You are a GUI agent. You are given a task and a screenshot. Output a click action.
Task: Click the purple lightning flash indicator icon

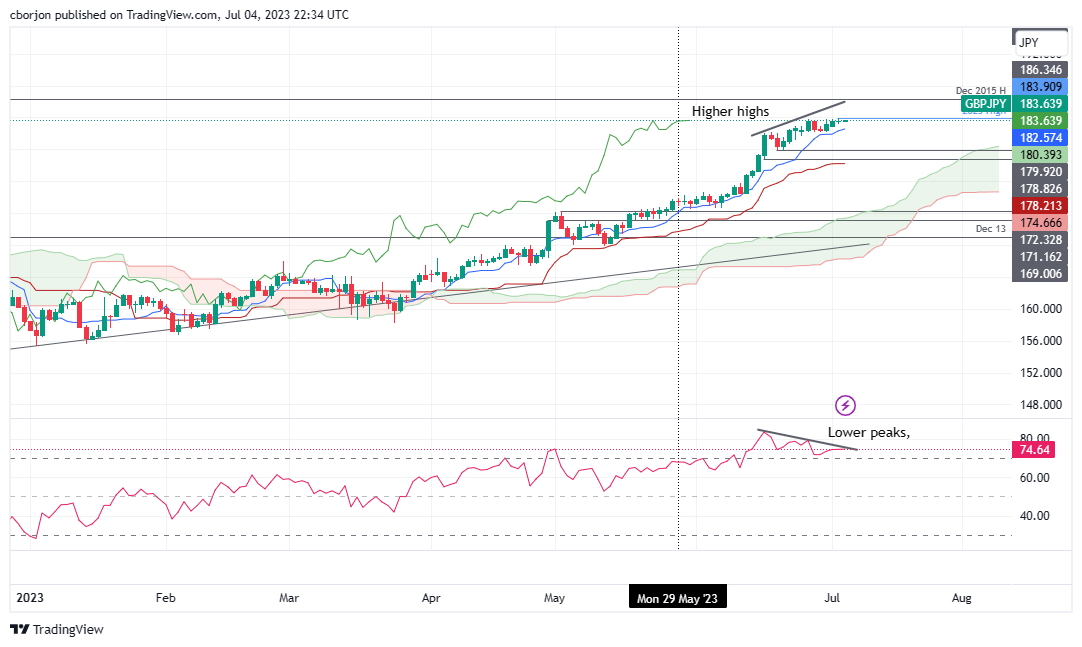coord(845,405)
